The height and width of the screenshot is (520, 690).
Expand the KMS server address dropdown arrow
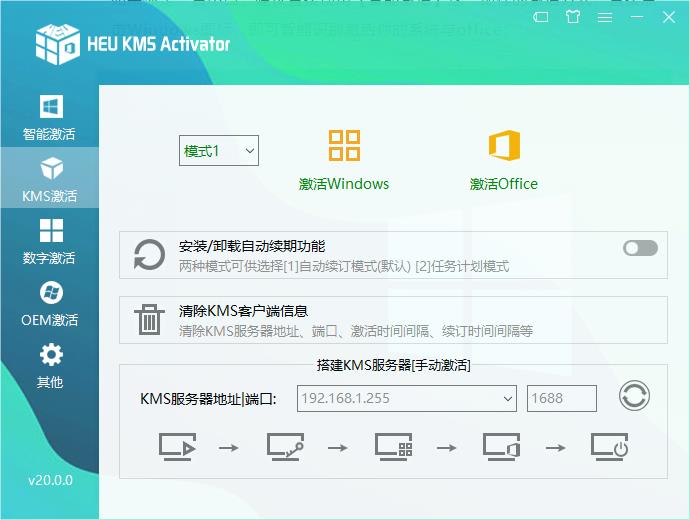508,399
